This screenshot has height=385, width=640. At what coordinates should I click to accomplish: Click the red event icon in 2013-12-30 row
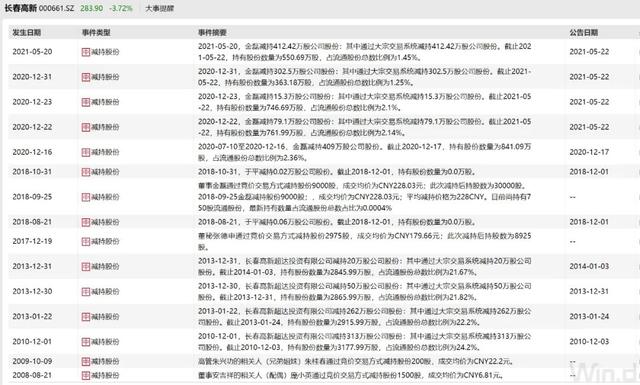coord(86,292)
